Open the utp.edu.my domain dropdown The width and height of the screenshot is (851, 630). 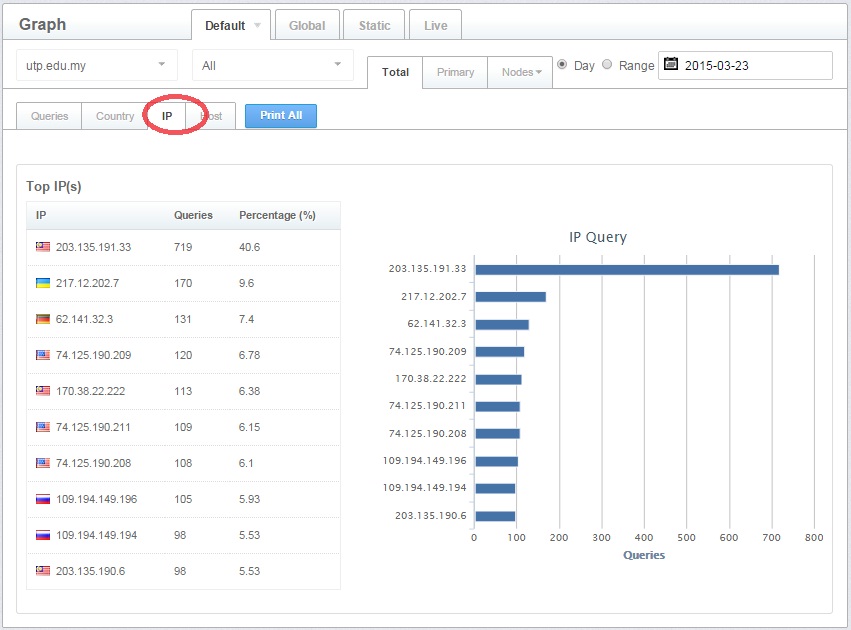click(x=97, y=65)
